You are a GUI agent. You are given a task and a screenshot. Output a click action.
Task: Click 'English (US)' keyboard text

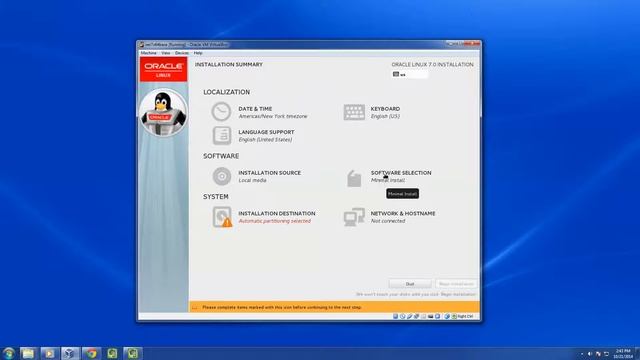point(385,116)
